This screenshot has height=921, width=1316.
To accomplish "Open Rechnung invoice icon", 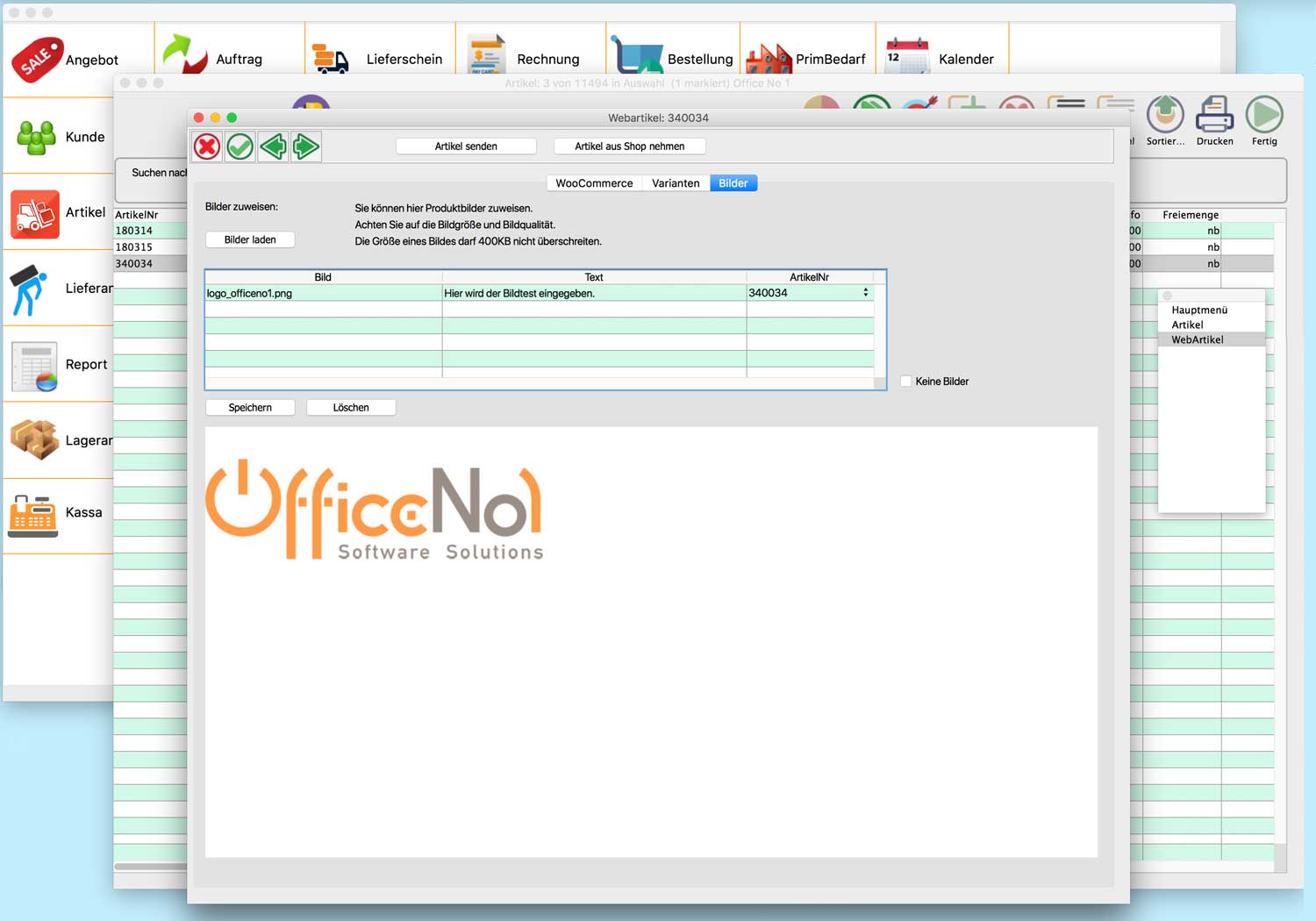I will point(486,54).
